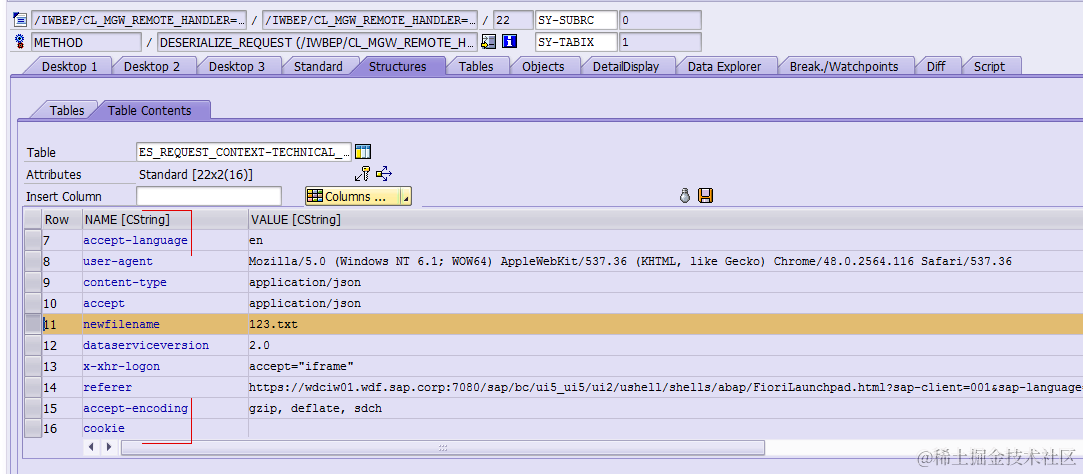Image resolution: width=1083 pixels, height=474 pixels.
Task: Click the content-type name cell
Action: (x=165, y=283)
